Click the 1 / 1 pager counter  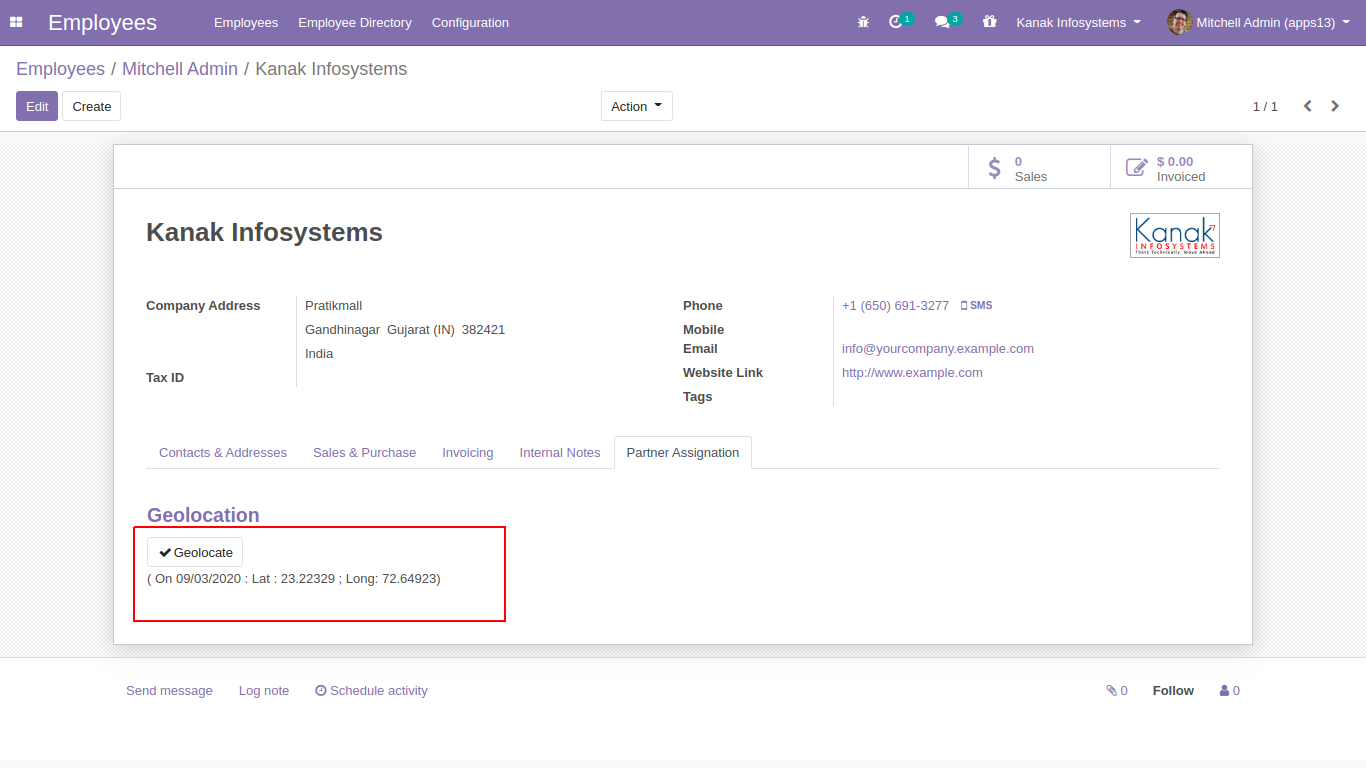[x=1265, y=106]
